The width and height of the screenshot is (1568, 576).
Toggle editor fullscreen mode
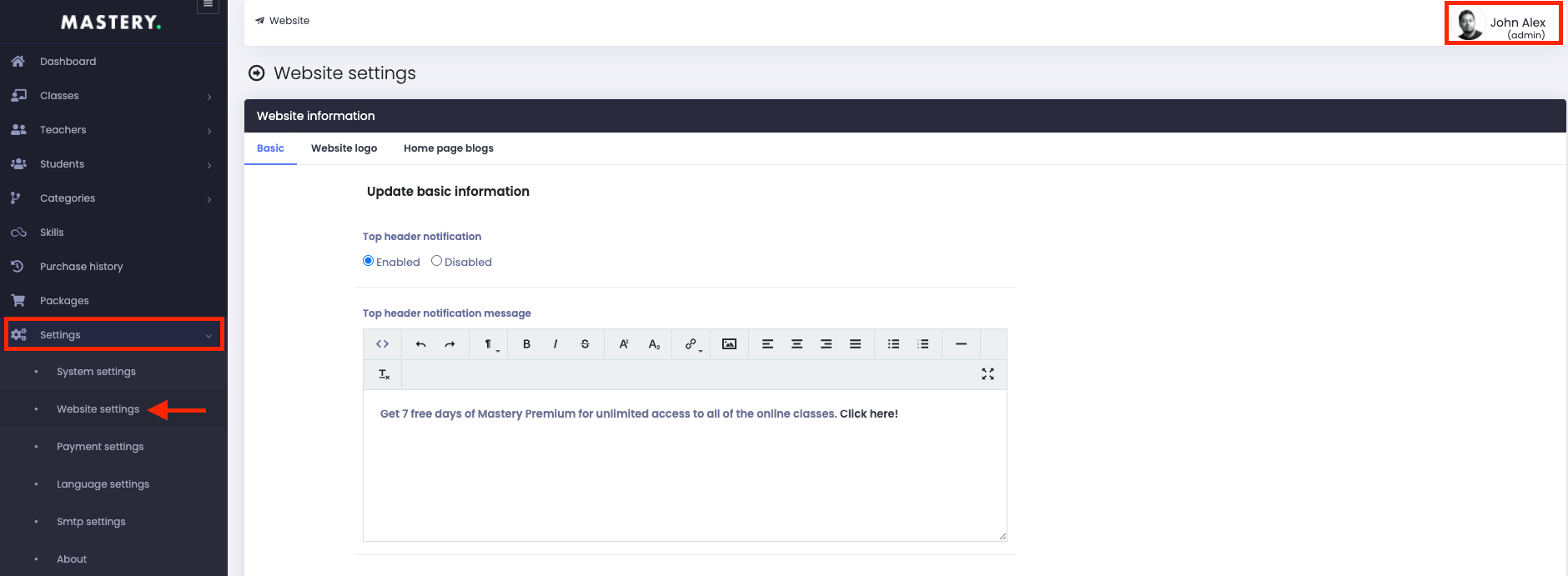(x=988, y=374)
